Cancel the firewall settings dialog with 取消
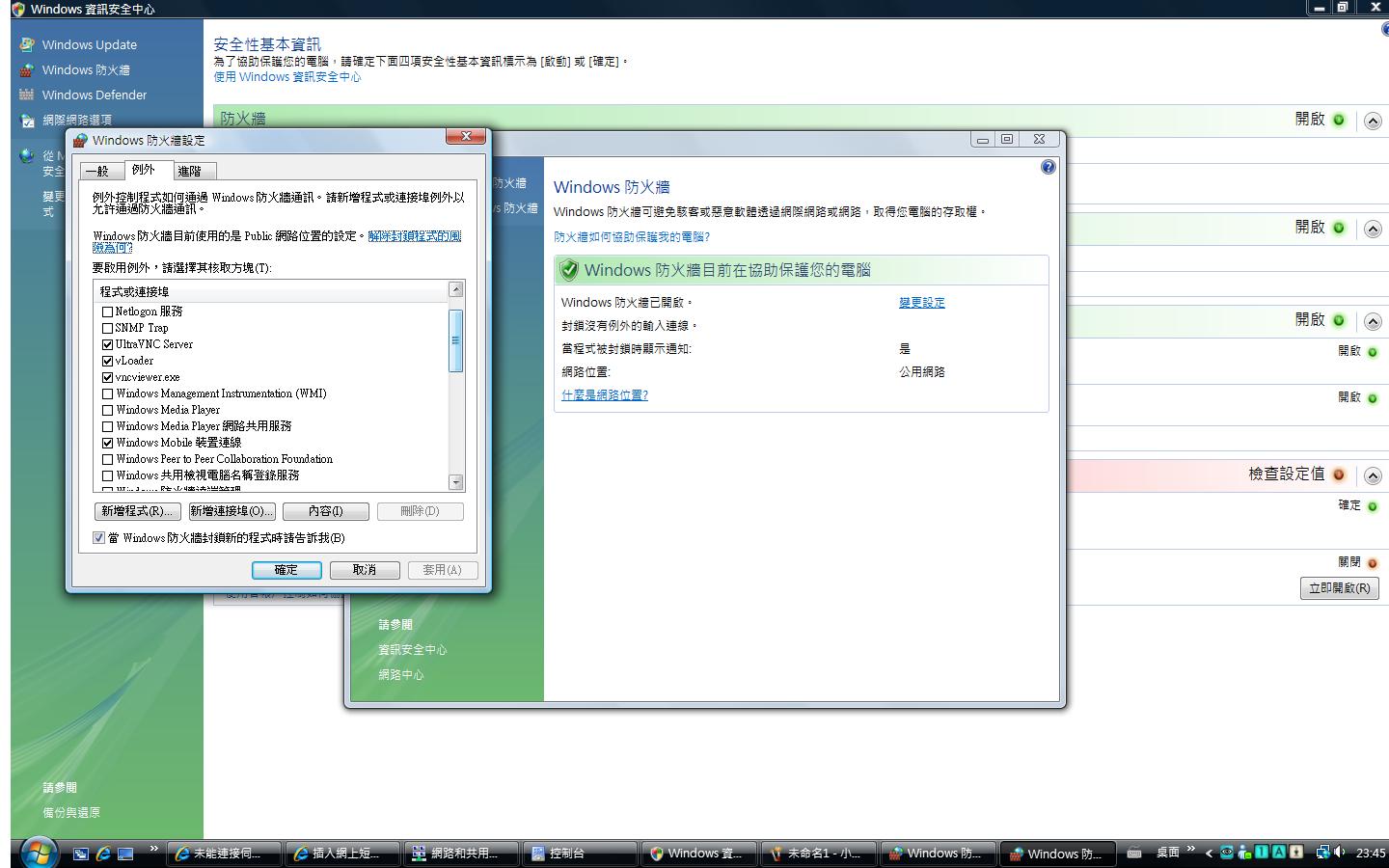Screen dimensions: 1389x868 (365, 570)
